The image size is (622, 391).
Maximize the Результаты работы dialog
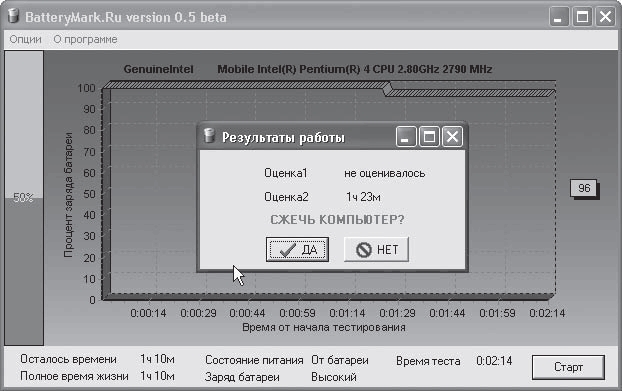429,137
